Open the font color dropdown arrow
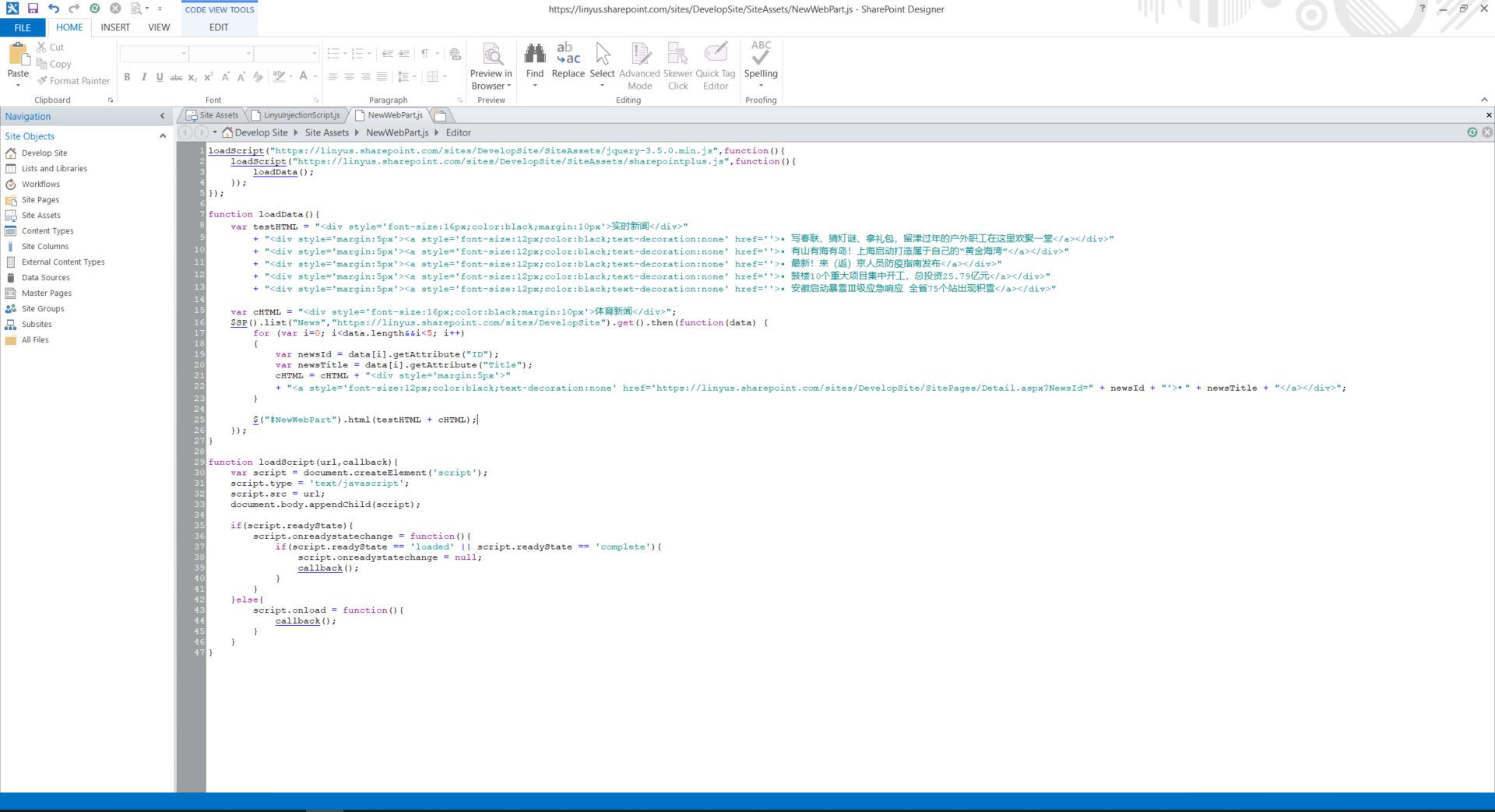The width and height of the screenshot is (1495, 812). tap(315, 76)
